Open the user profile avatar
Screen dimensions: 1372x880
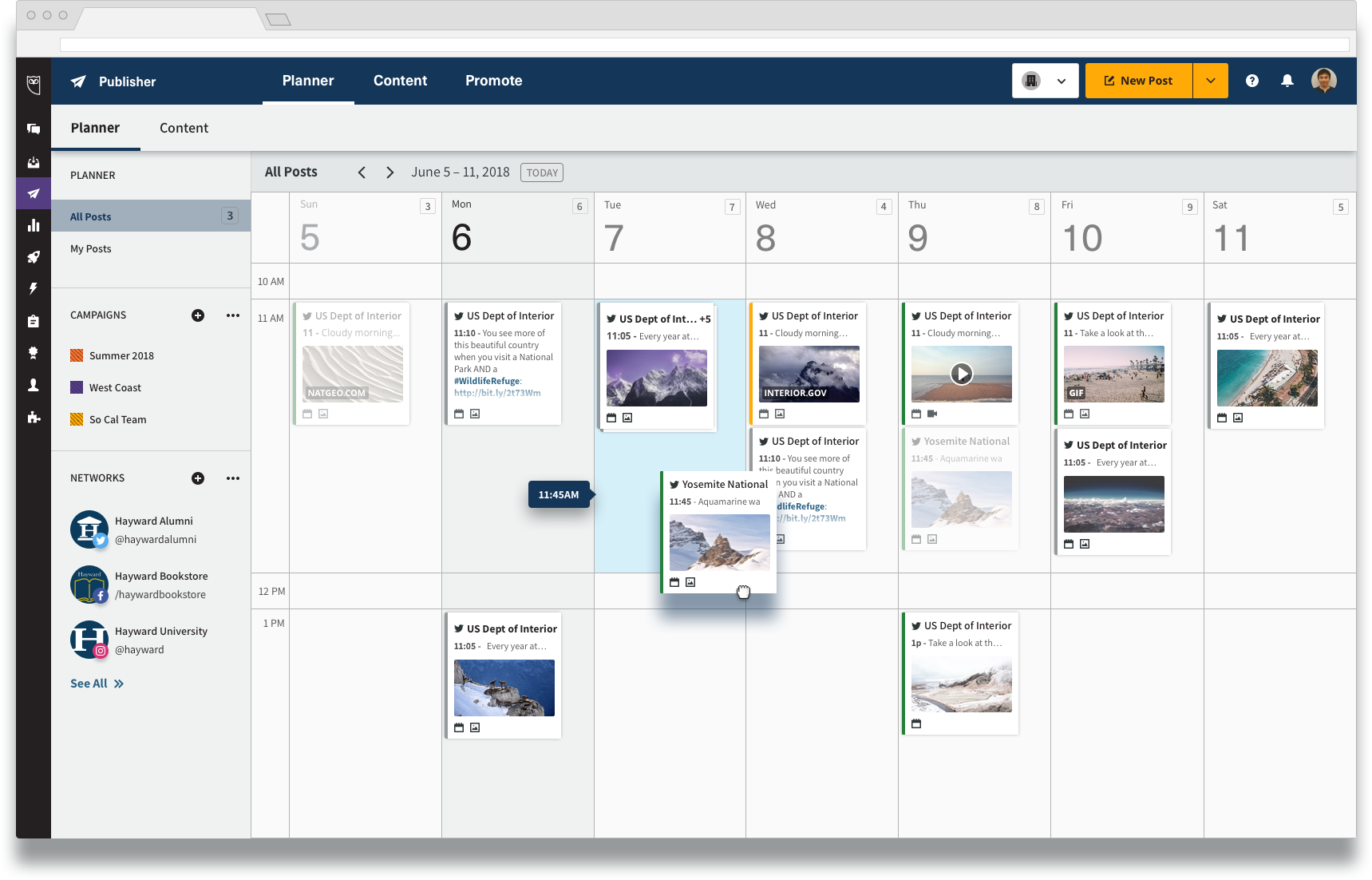(x=1324, y=81)
